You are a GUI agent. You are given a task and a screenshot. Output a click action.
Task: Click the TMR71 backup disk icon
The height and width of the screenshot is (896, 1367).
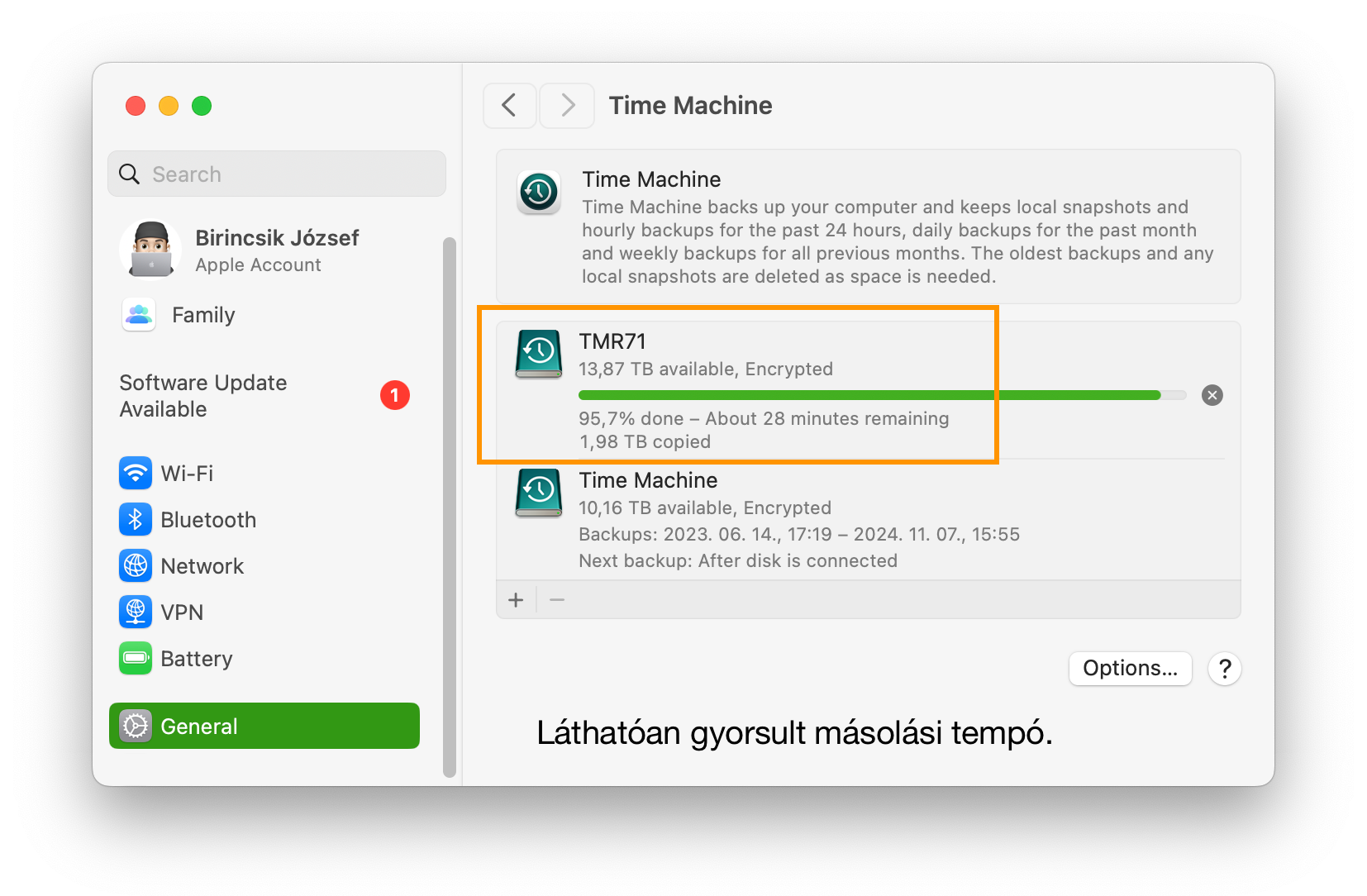click(539, 354)
